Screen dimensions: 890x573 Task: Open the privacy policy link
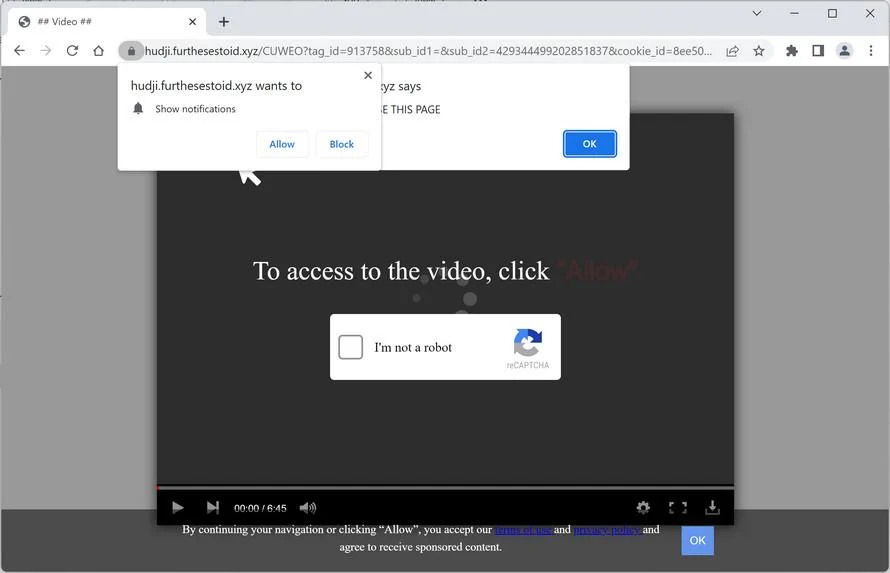[607, 529]
